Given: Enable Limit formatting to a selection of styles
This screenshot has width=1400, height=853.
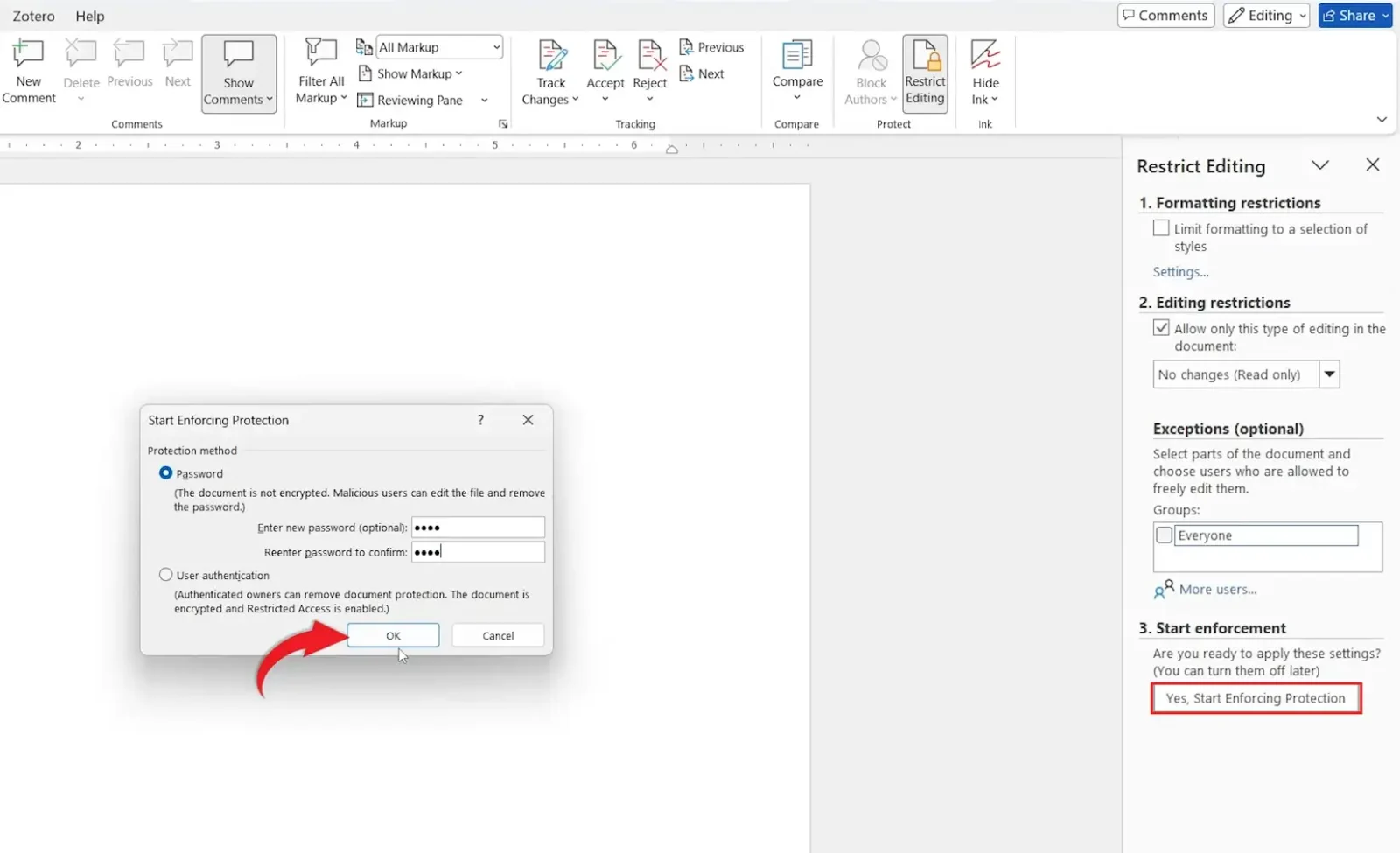Looking at the screenshot, I should click(1161, 228).
